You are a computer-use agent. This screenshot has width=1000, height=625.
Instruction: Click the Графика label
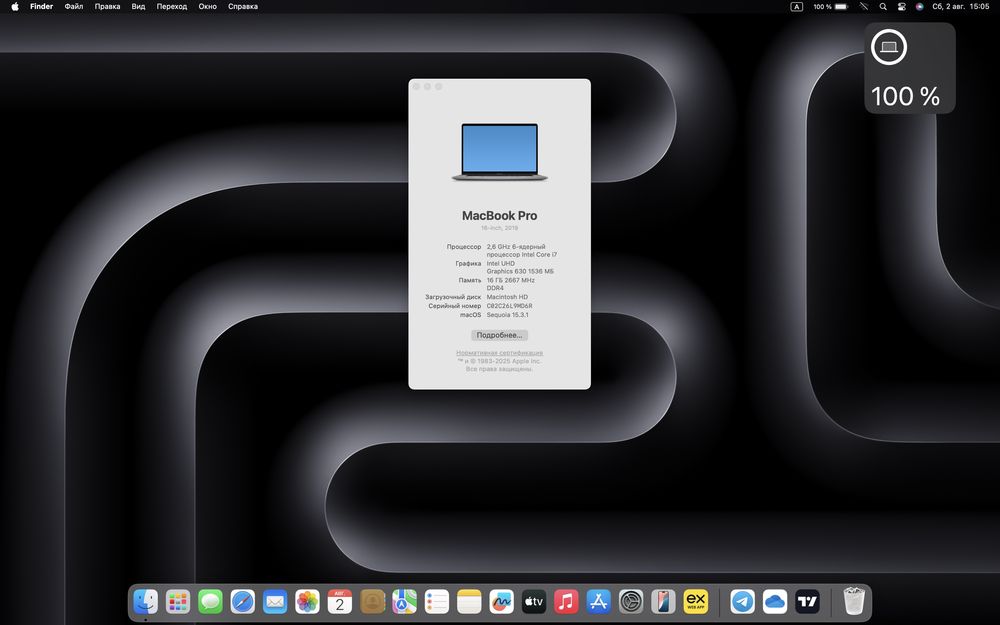coord(468,263)
